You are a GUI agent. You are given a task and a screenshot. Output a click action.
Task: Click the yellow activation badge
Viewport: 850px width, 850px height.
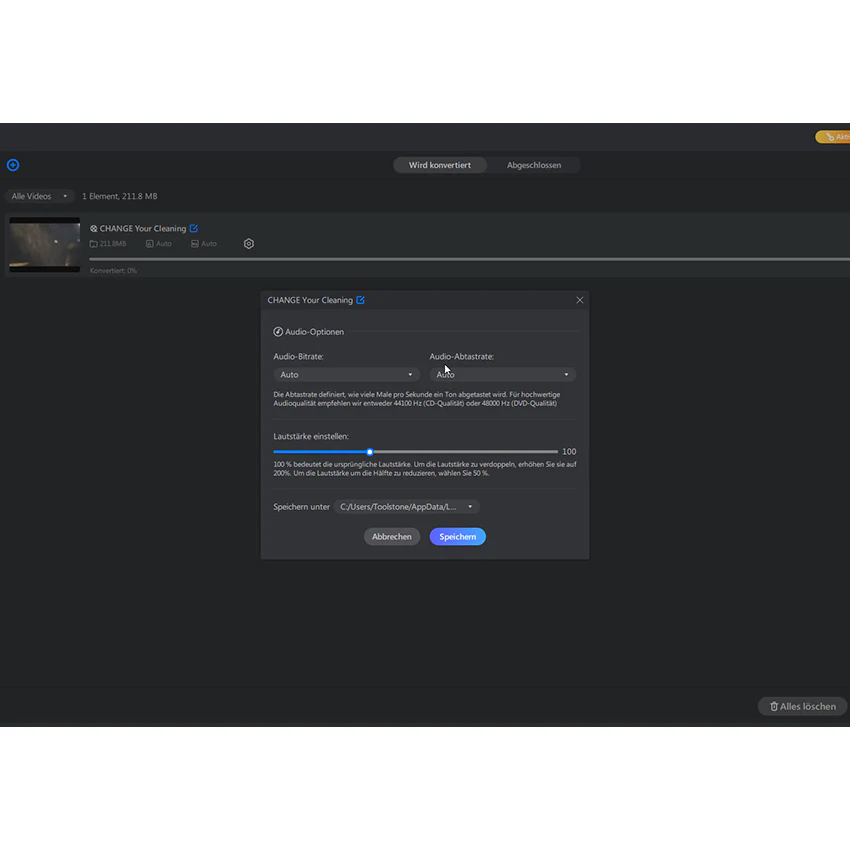(x=833, y=137)
